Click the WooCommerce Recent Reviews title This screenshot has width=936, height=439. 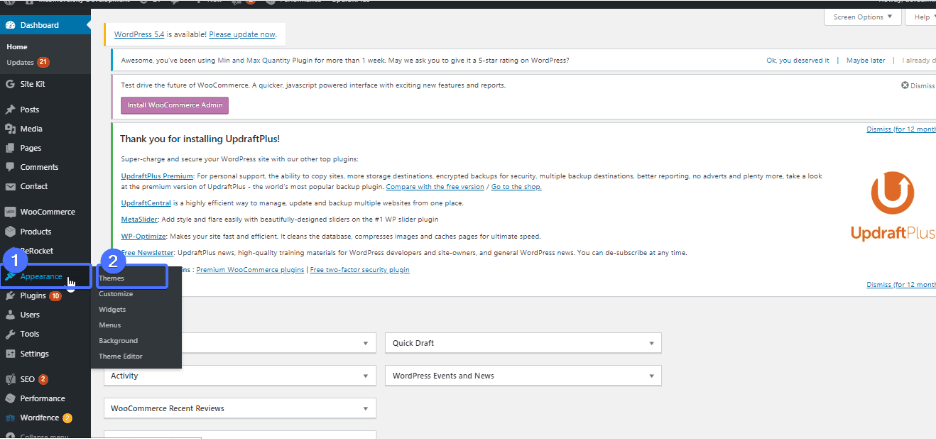(168, 409)
